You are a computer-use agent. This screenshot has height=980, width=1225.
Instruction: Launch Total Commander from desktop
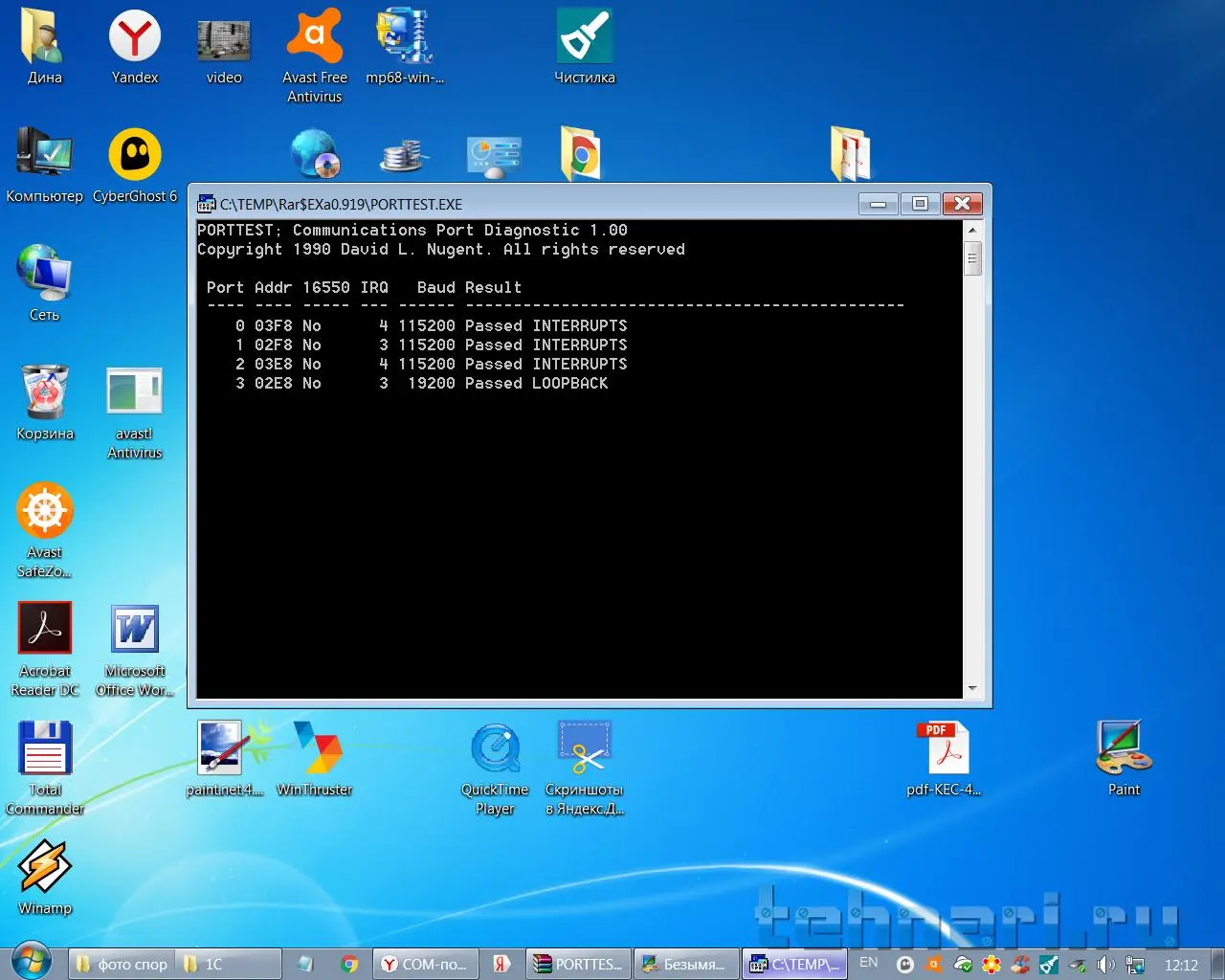point(45,749)
